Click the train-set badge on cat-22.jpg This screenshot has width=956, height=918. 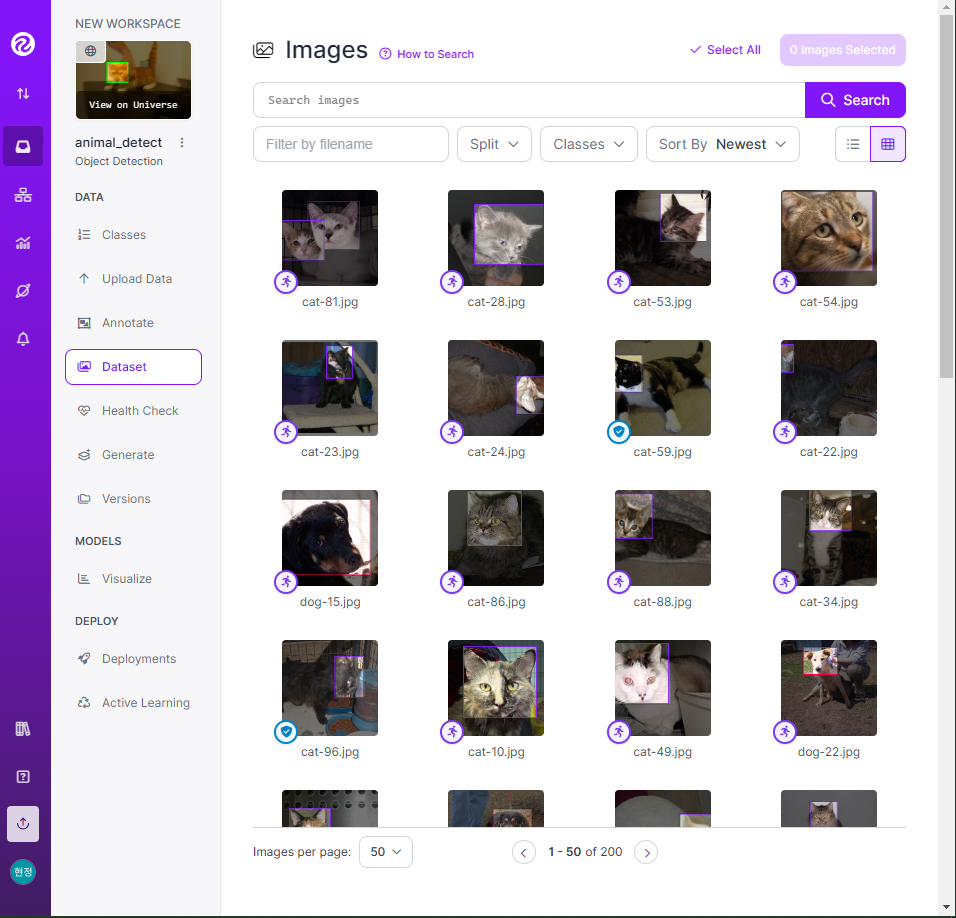[785, 432]
